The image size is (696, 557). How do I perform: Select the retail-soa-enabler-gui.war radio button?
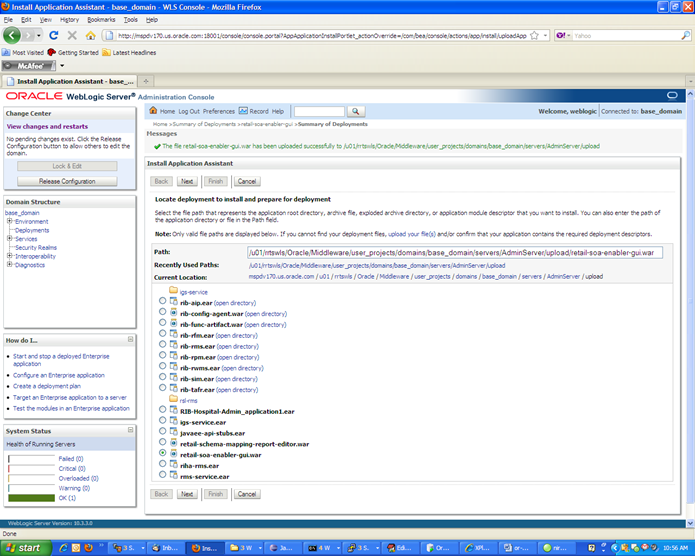point(162,453)
